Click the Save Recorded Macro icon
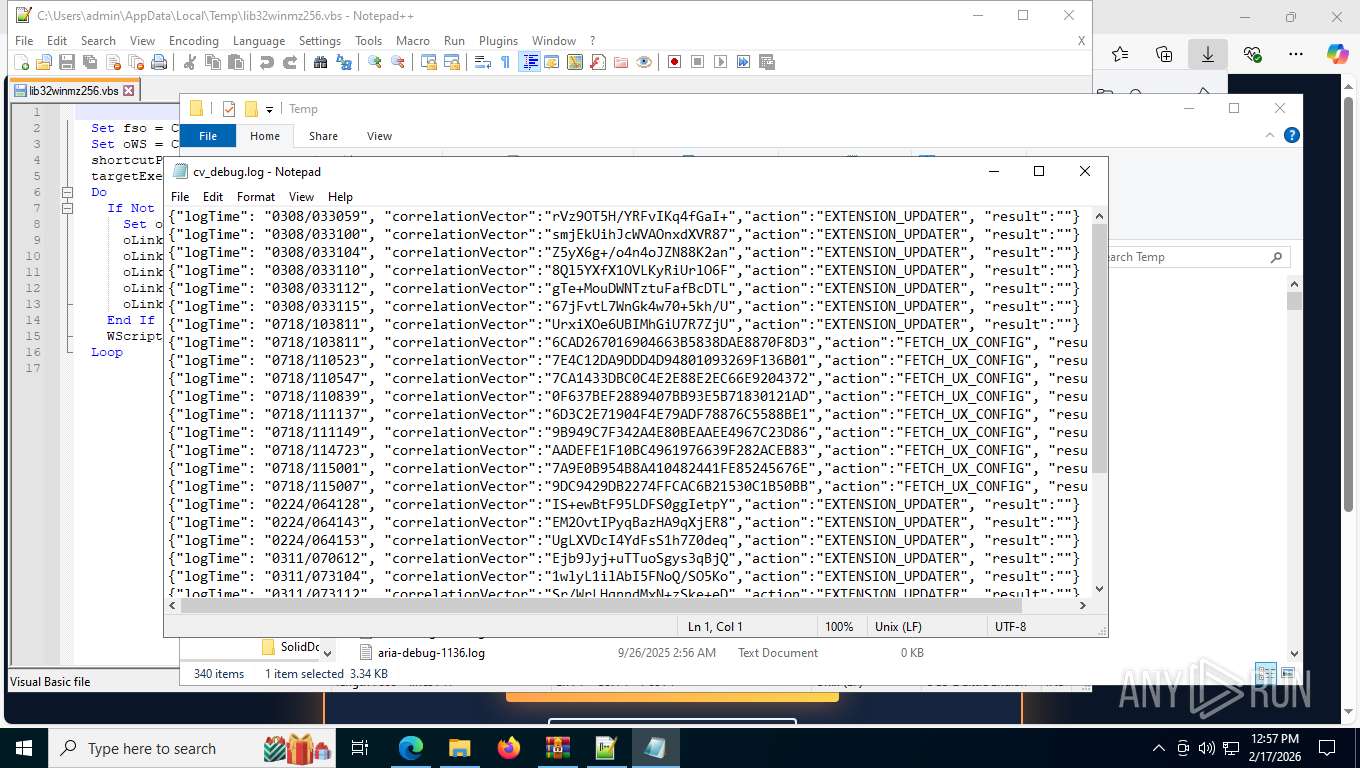 click(767, 62)
